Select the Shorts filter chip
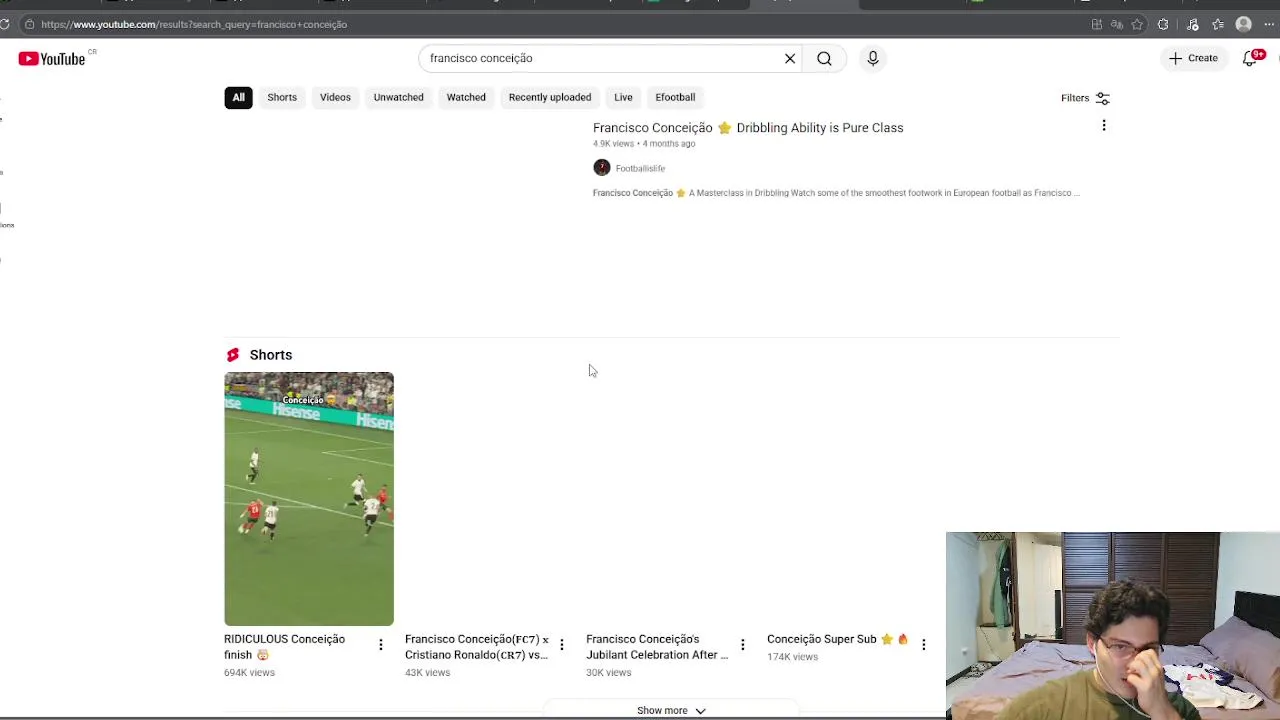The width and height of the screenshot is (1280, 720). click(x=282, y=97)
